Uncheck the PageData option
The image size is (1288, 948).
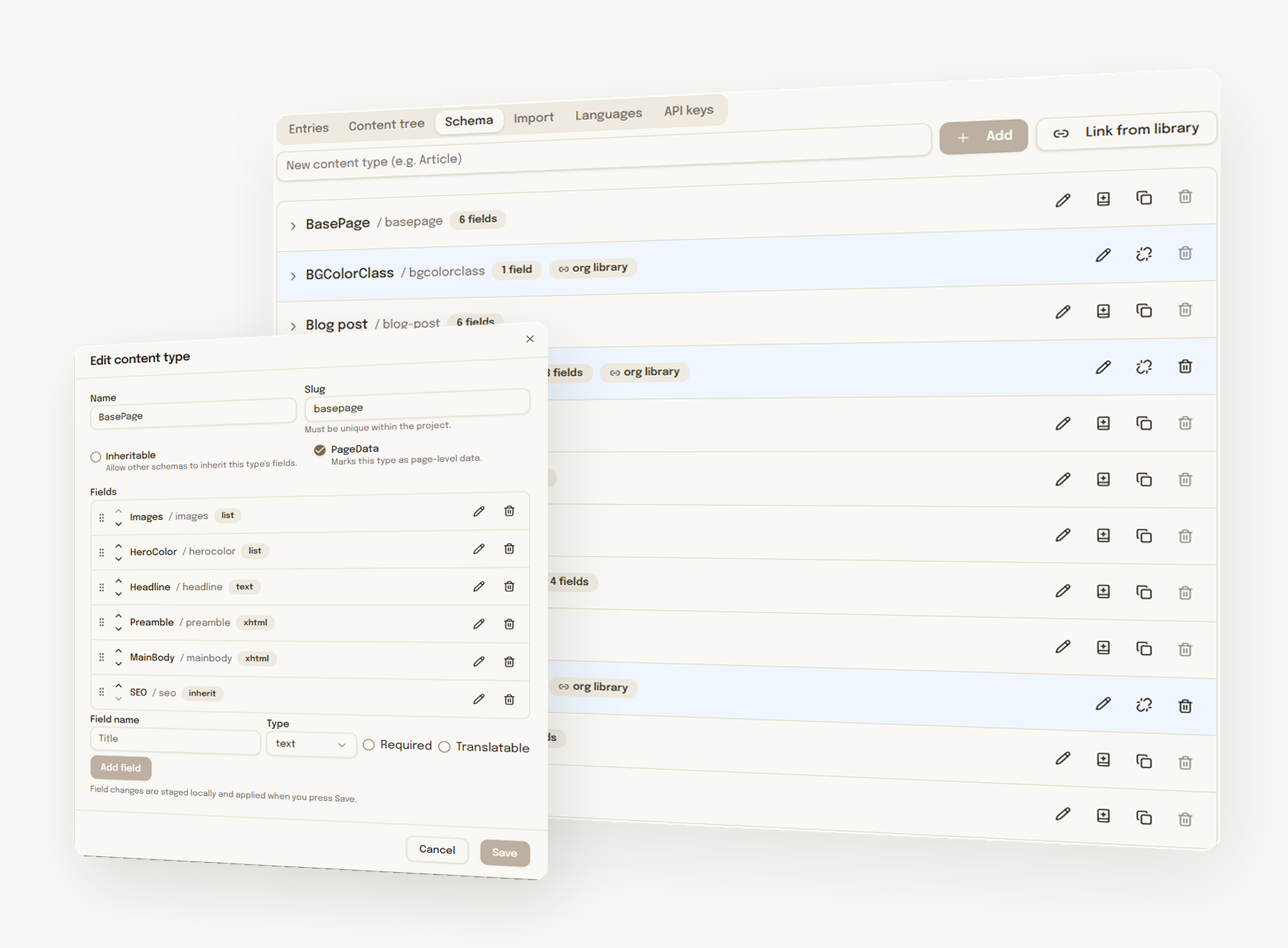coord(320,450)
